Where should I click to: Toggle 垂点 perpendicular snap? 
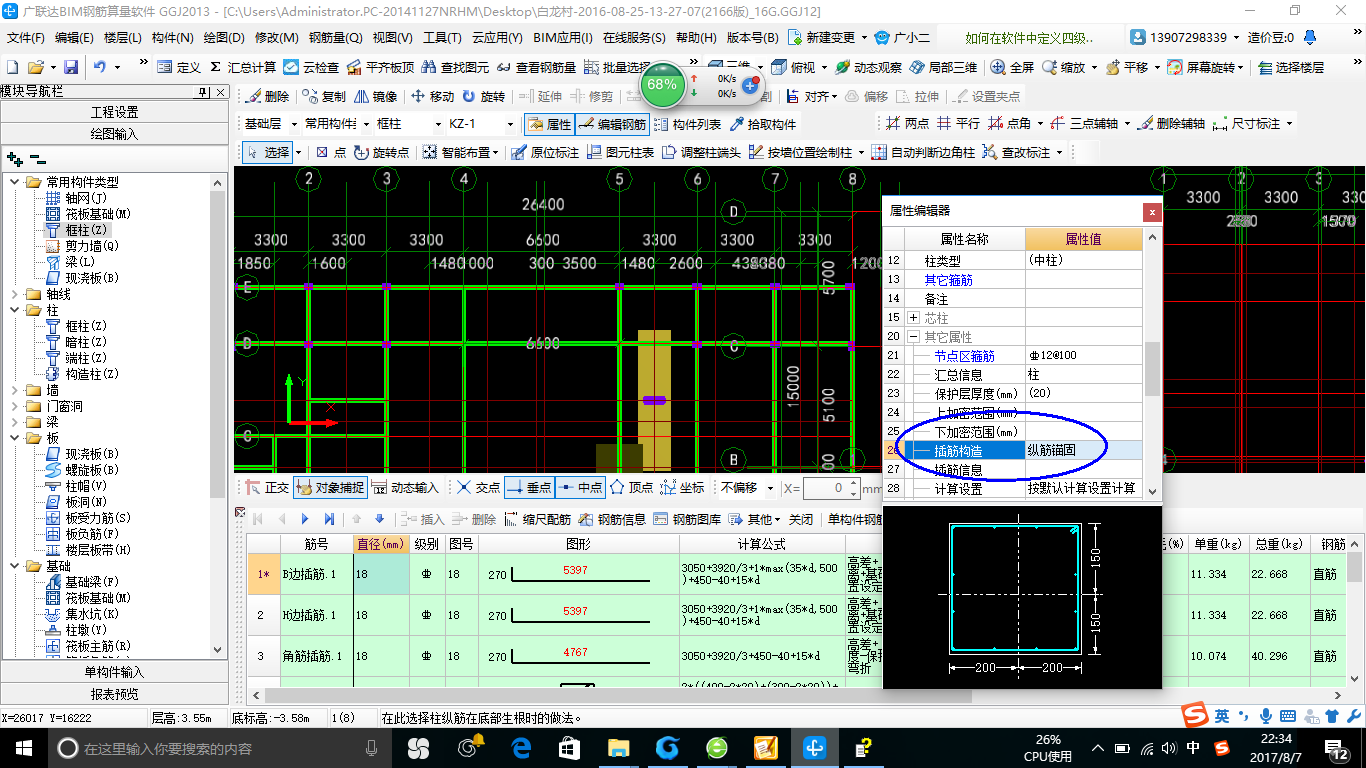click(529, 488)
